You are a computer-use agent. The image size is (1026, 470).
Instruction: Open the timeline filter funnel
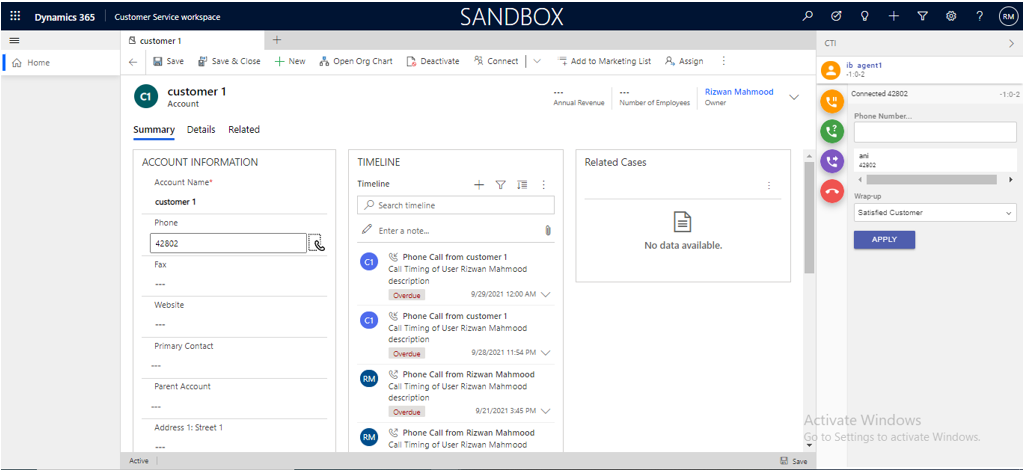[x=501, y=185]
